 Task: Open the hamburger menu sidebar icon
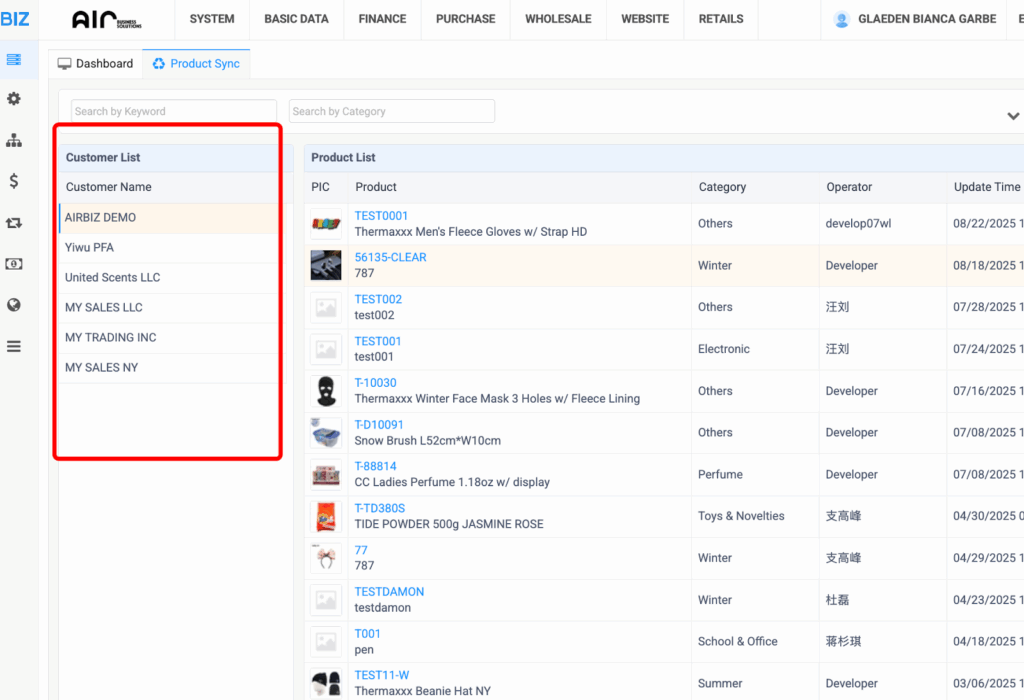tap(14, 347)
